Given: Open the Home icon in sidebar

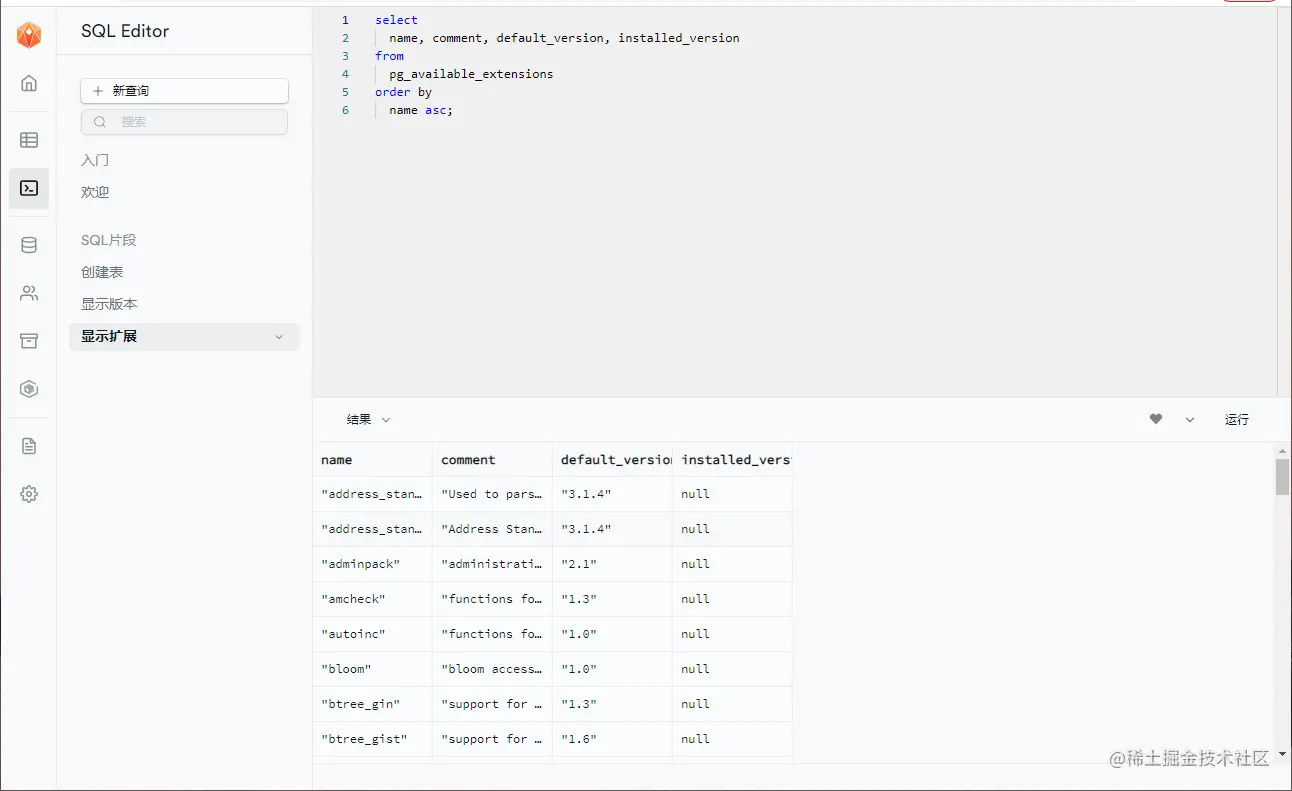Looking at the screenshot, I should 29,83.
